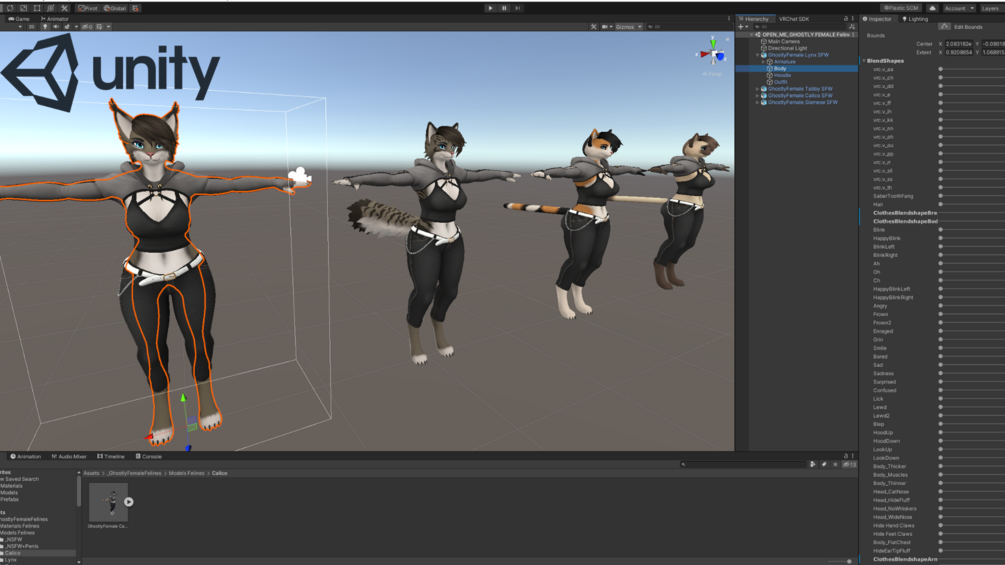
Task: Open the Gizmos dropdown
Action: [x=628, y=27]
